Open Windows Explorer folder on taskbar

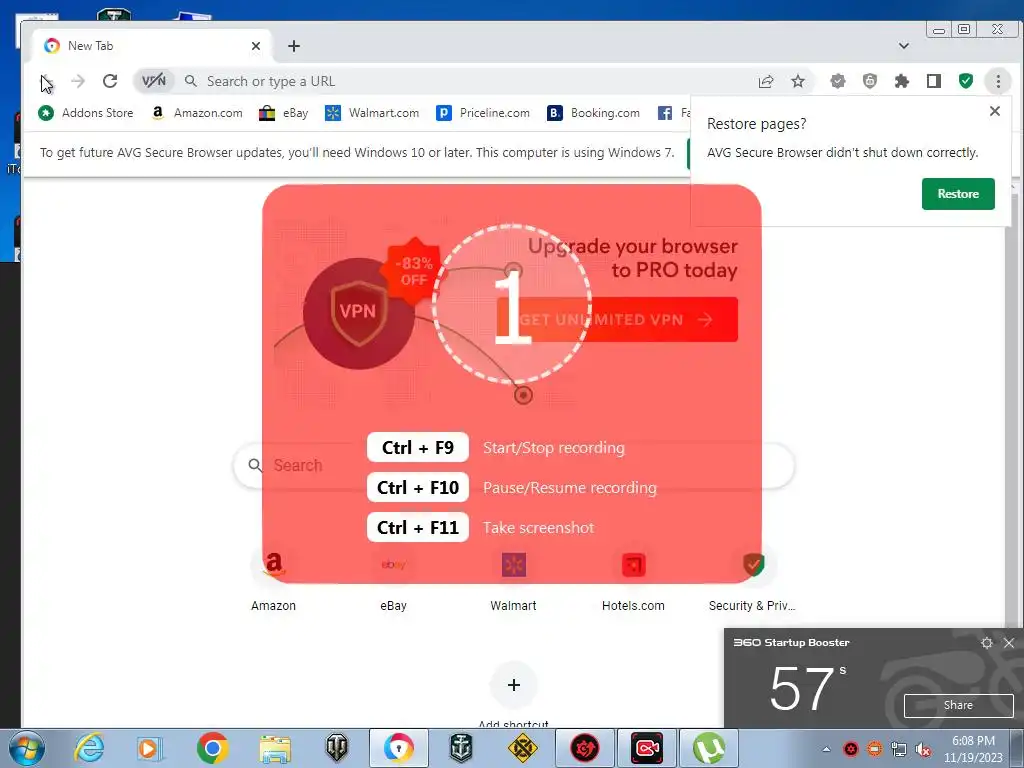coord(275,748)
